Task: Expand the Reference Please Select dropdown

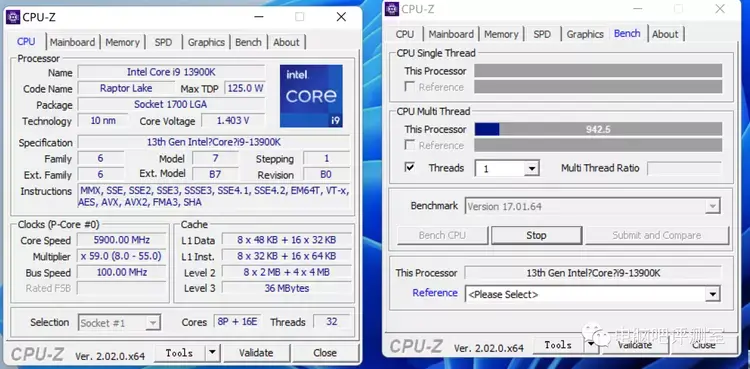Action: point(713,294)
